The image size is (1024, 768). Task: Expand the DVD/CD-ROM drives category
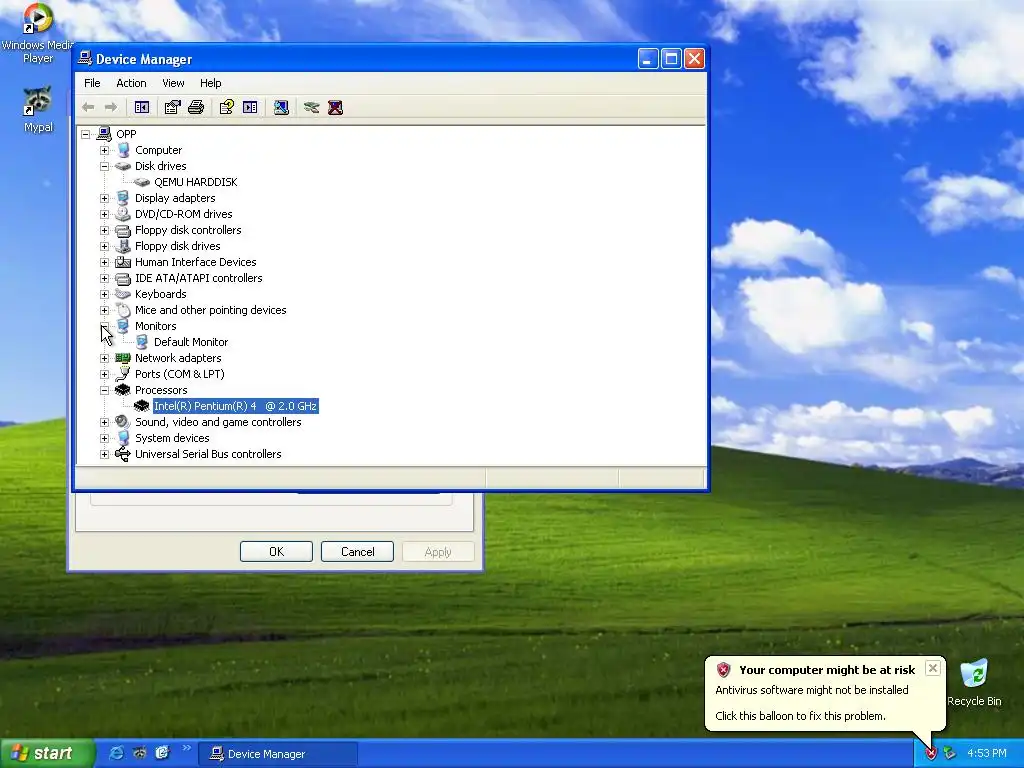[x=104, y=214]
